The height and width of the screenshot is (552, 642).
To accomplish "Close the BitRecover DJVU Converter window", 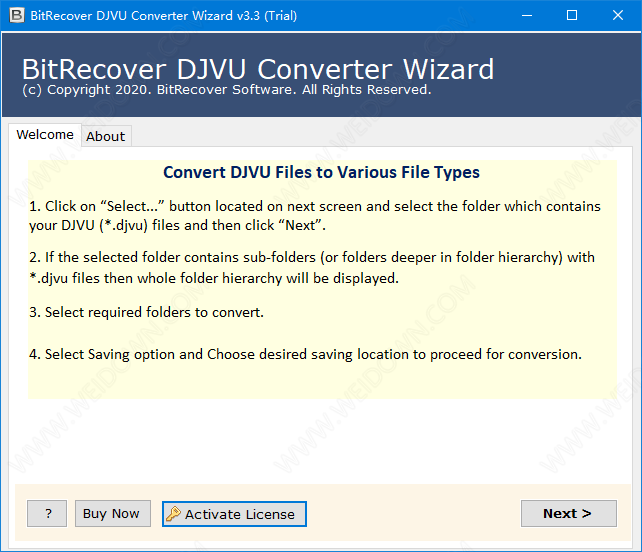I will pos(617,15).
